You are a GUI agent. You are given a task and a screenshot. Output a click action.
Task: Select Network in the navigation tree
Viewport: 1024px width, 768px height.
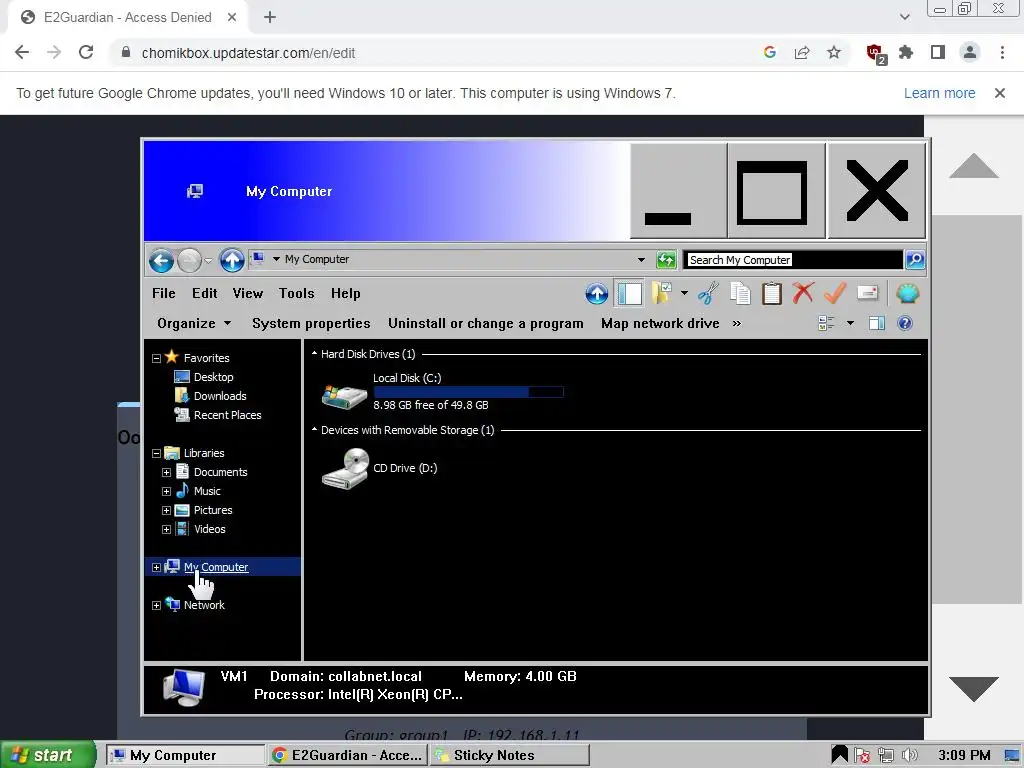(x=204, y=605)
